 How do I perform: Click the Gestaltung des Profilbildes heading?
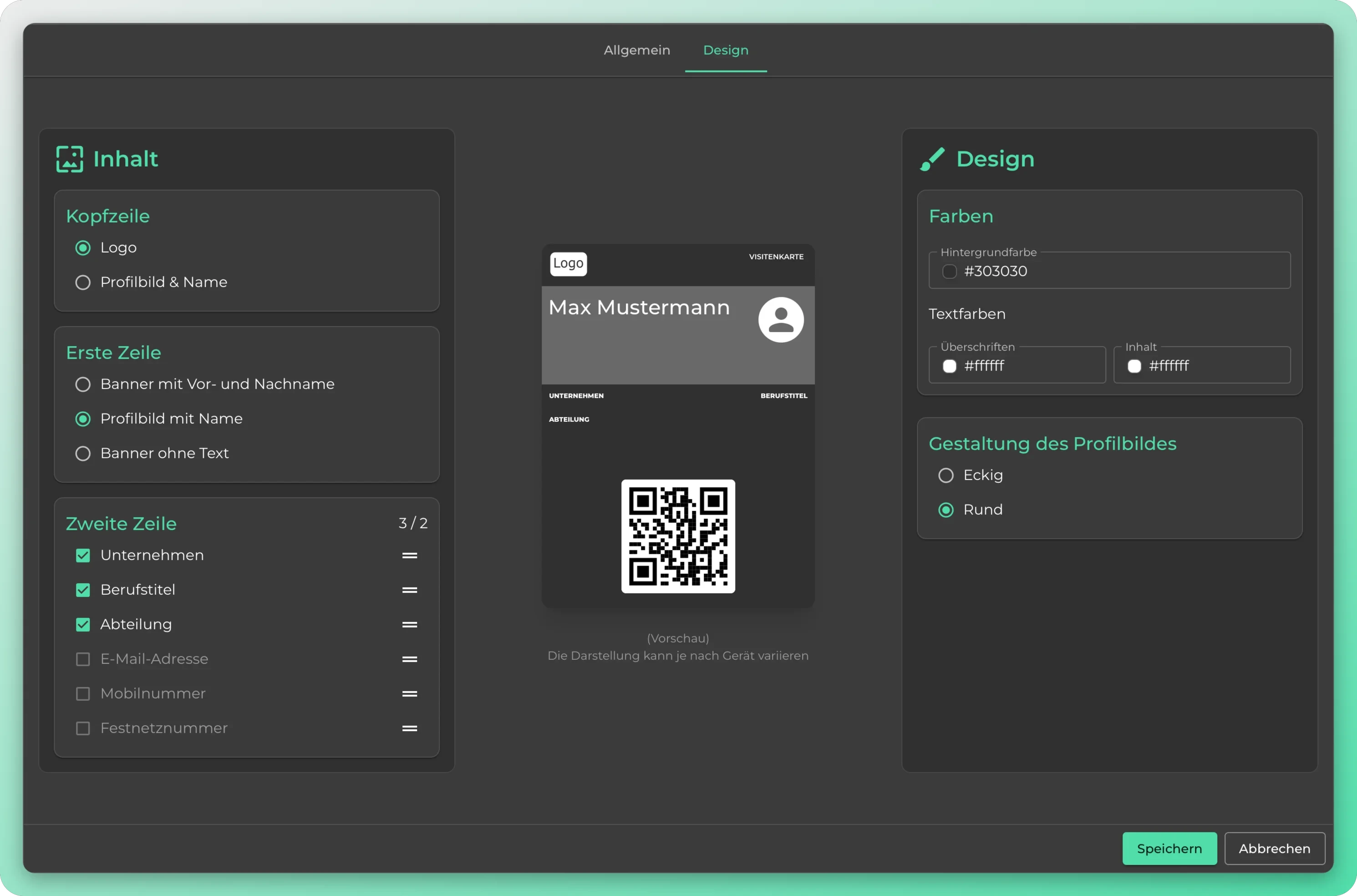pyautogui.click(x=1052, y=444)
